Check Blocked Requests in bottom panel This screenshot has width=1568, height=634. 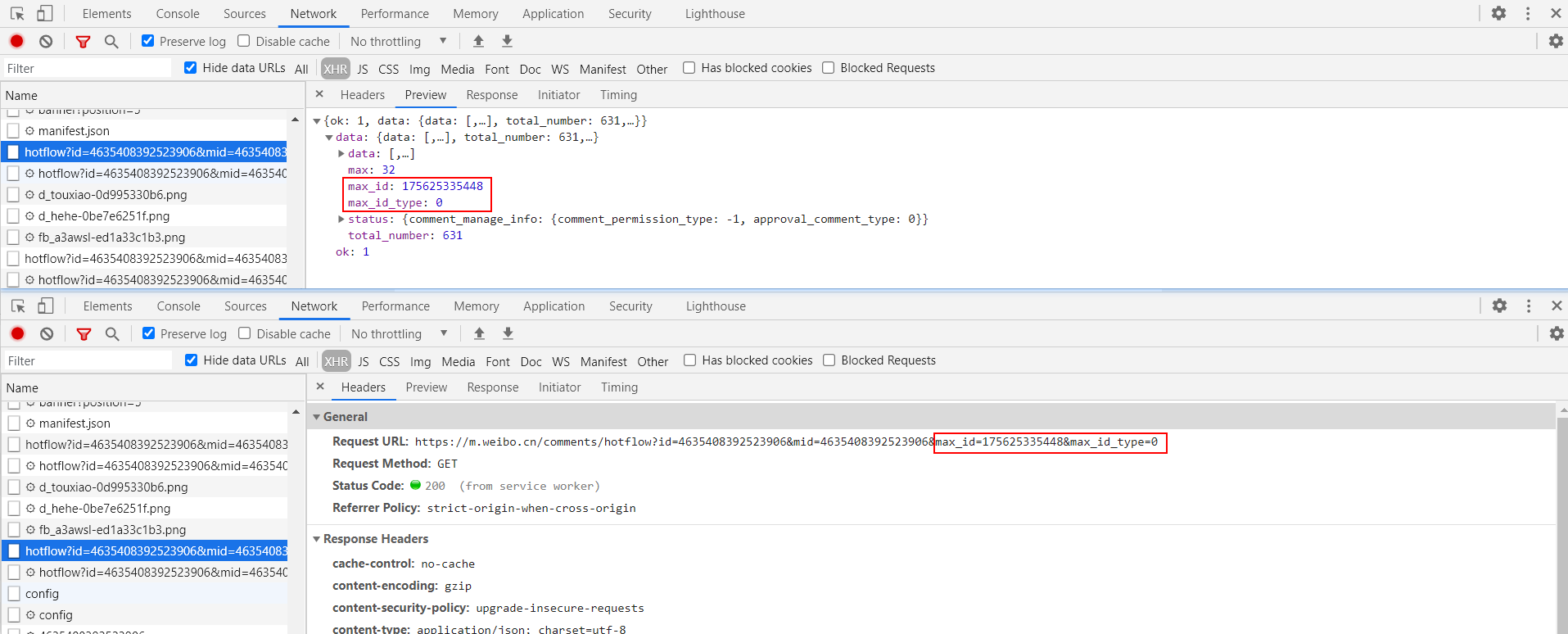tap(829, 360)
